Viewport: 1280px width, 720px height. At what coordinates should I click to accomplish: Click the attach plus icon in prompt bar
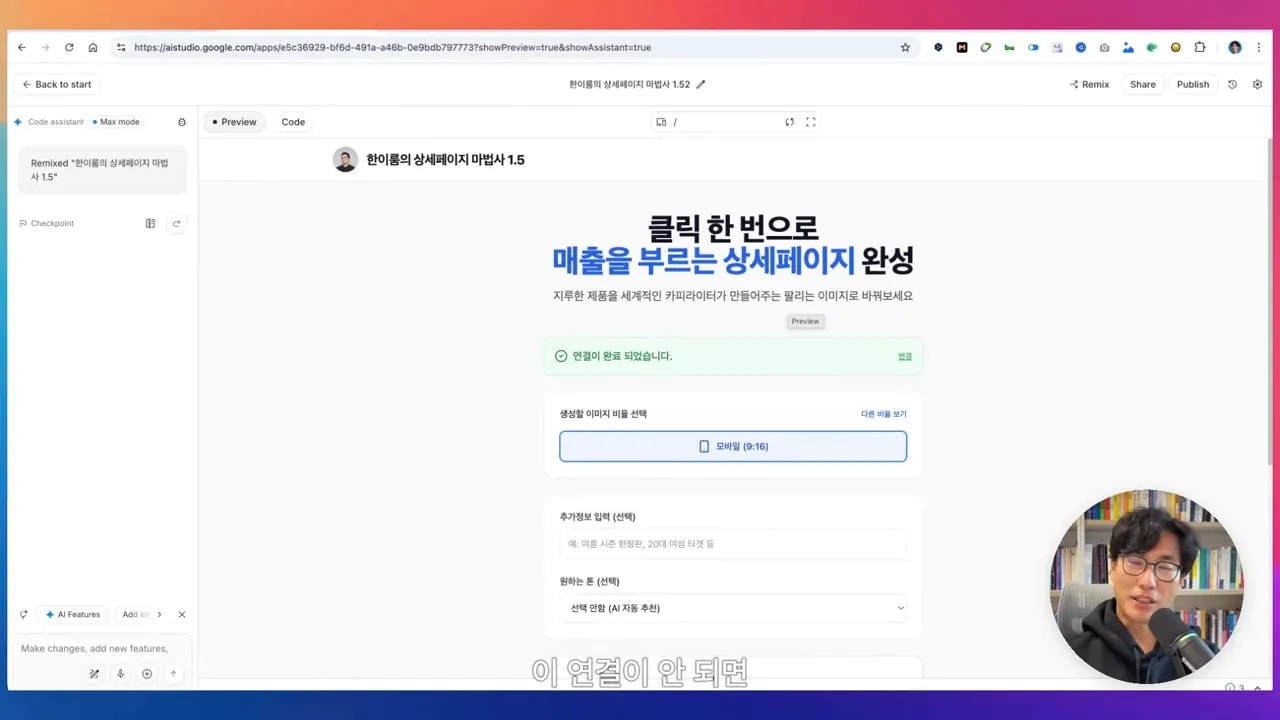147,673
